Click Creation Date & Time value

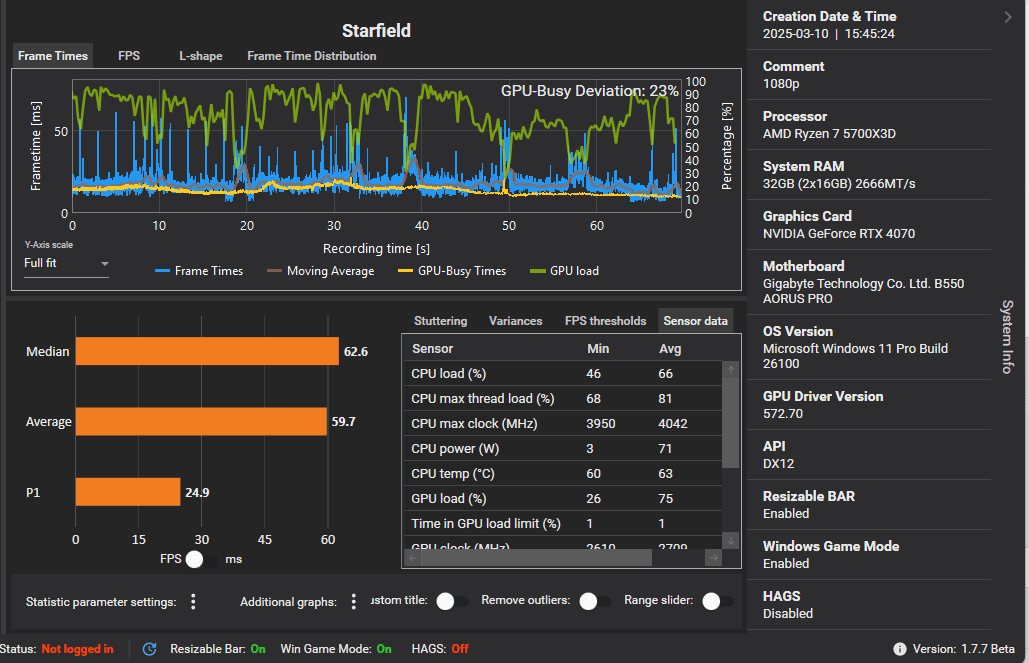click(828, 33)
